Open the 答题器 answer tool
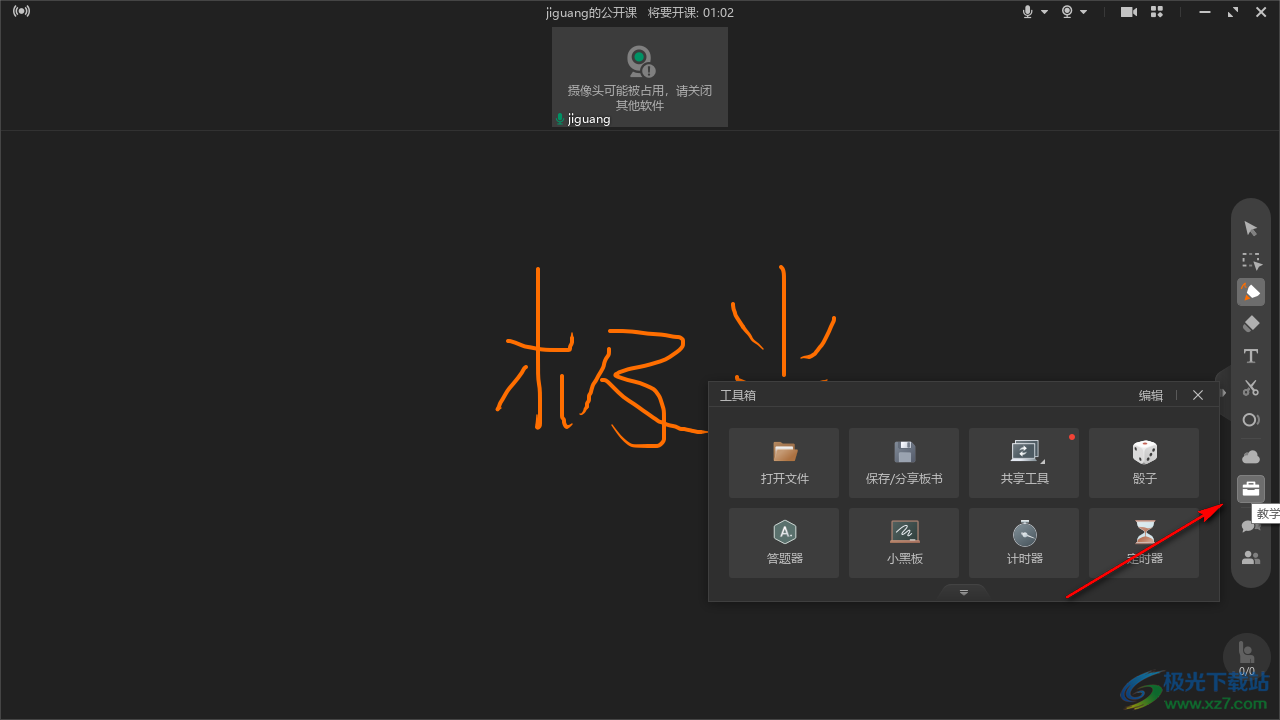This screenshot has height=720, width=1280. [784, 543]
